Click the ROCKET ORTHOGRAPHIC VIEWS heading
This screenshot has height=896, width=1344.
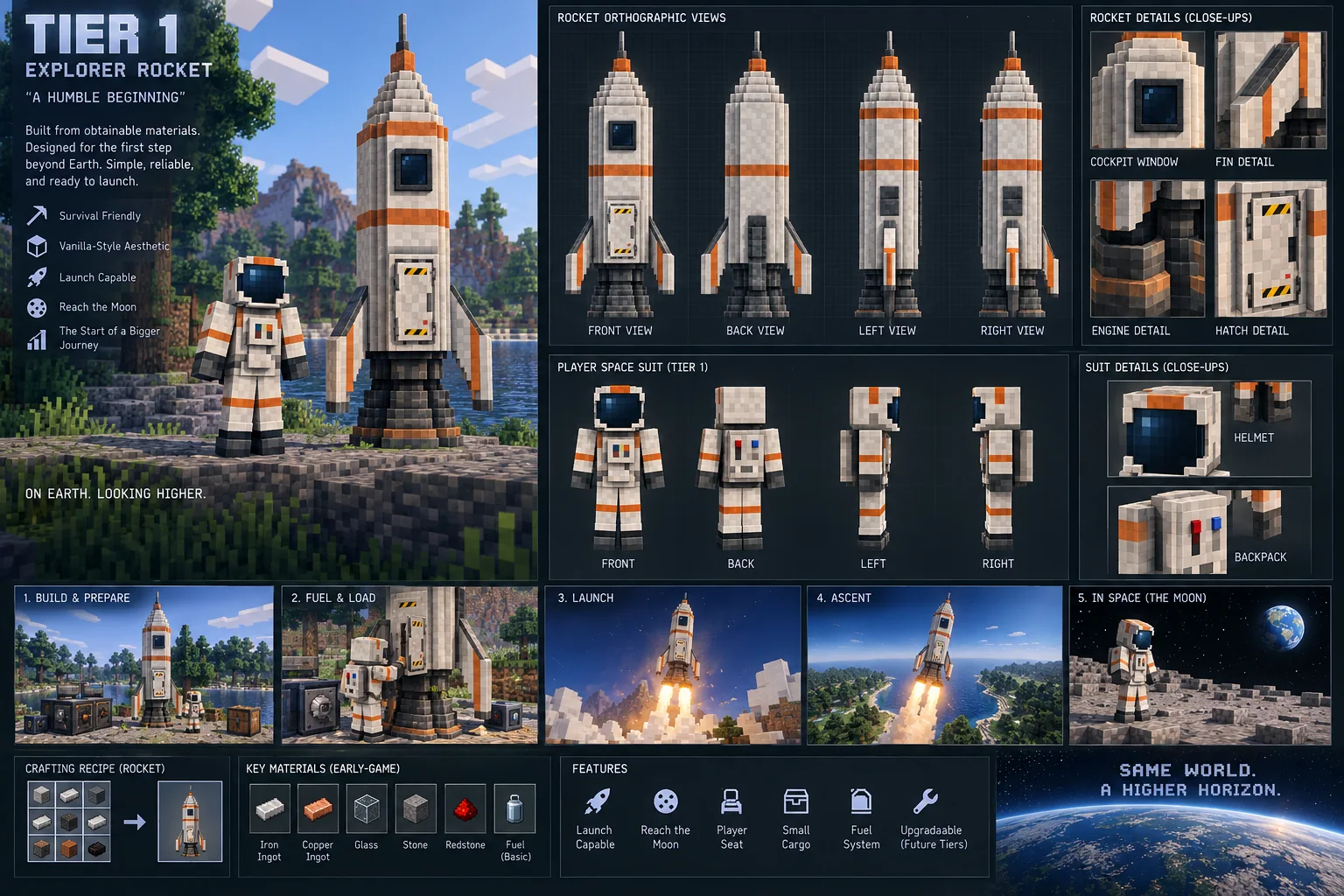[x=641, y=17]
